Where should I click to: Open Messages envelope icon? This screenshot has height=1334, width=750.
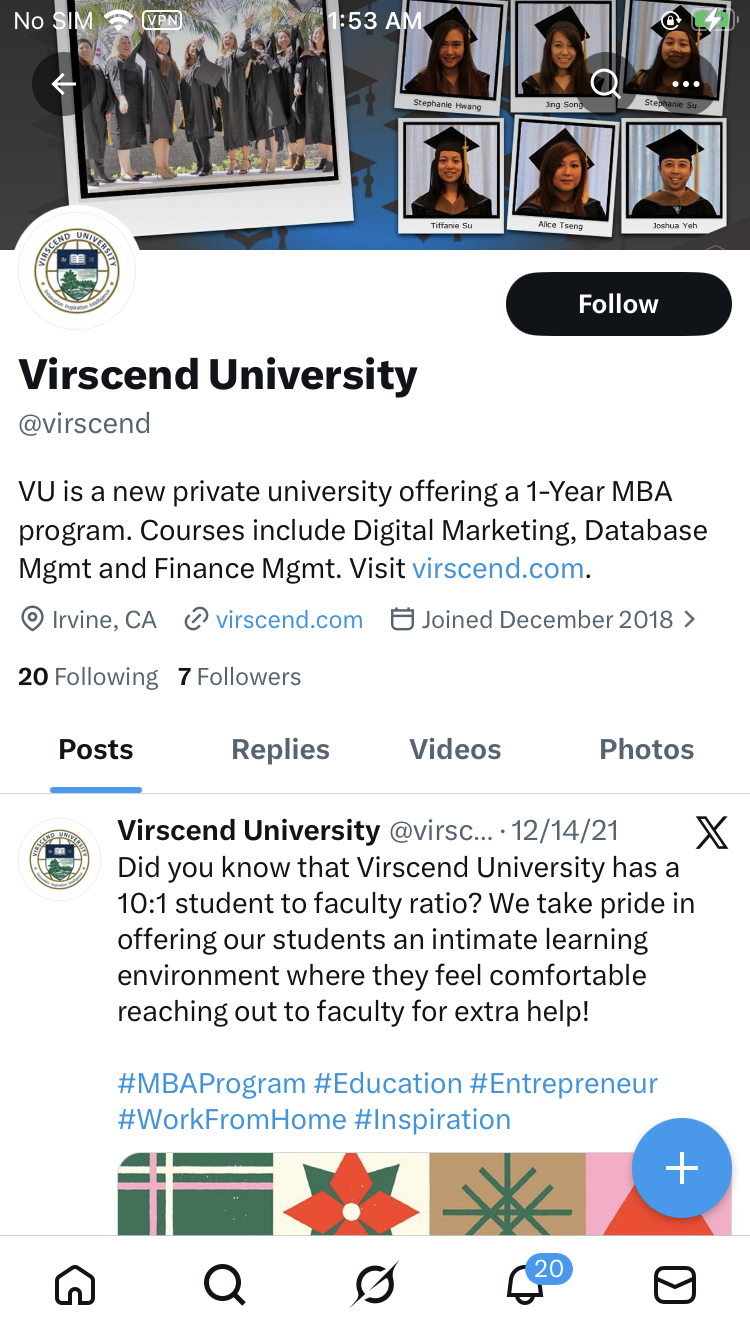pyautogui.click(x=675, y=1285)
